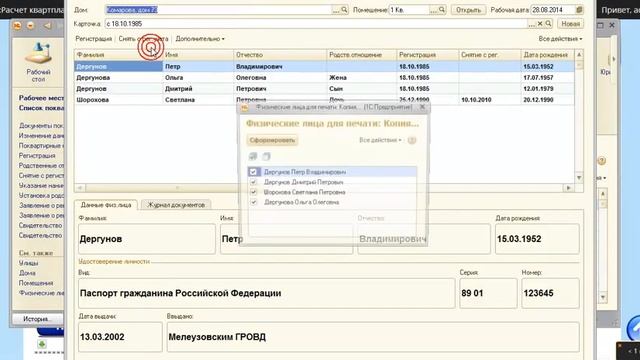Select table row Дергунова Ольга
The width and height of the screenshot is (640, 360).
coord(324,78)
